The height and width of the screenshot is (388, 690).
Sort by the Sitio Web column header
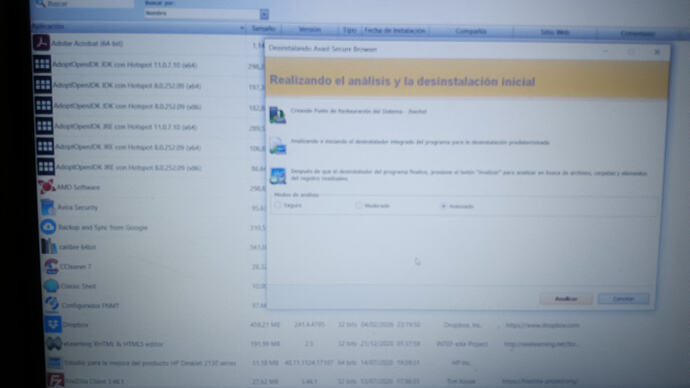(555, 32)
